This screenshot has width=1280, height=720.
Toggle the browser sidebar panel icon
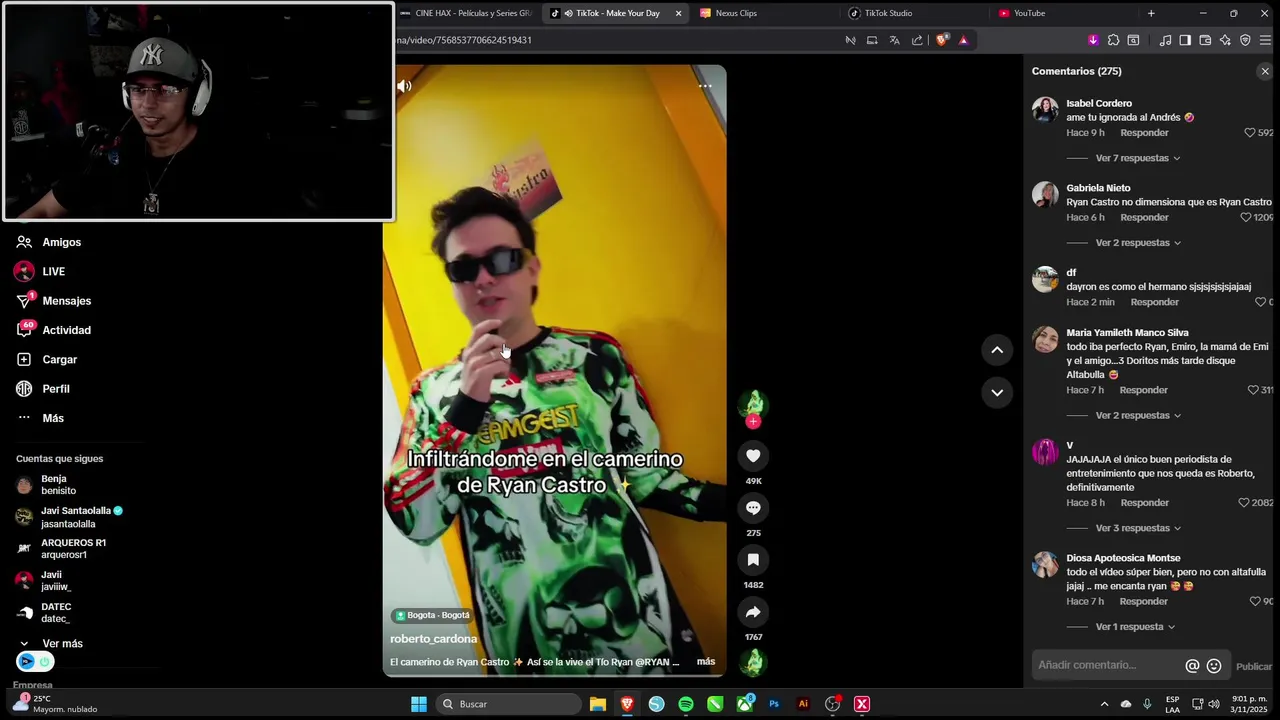[x=1185, y=40]
